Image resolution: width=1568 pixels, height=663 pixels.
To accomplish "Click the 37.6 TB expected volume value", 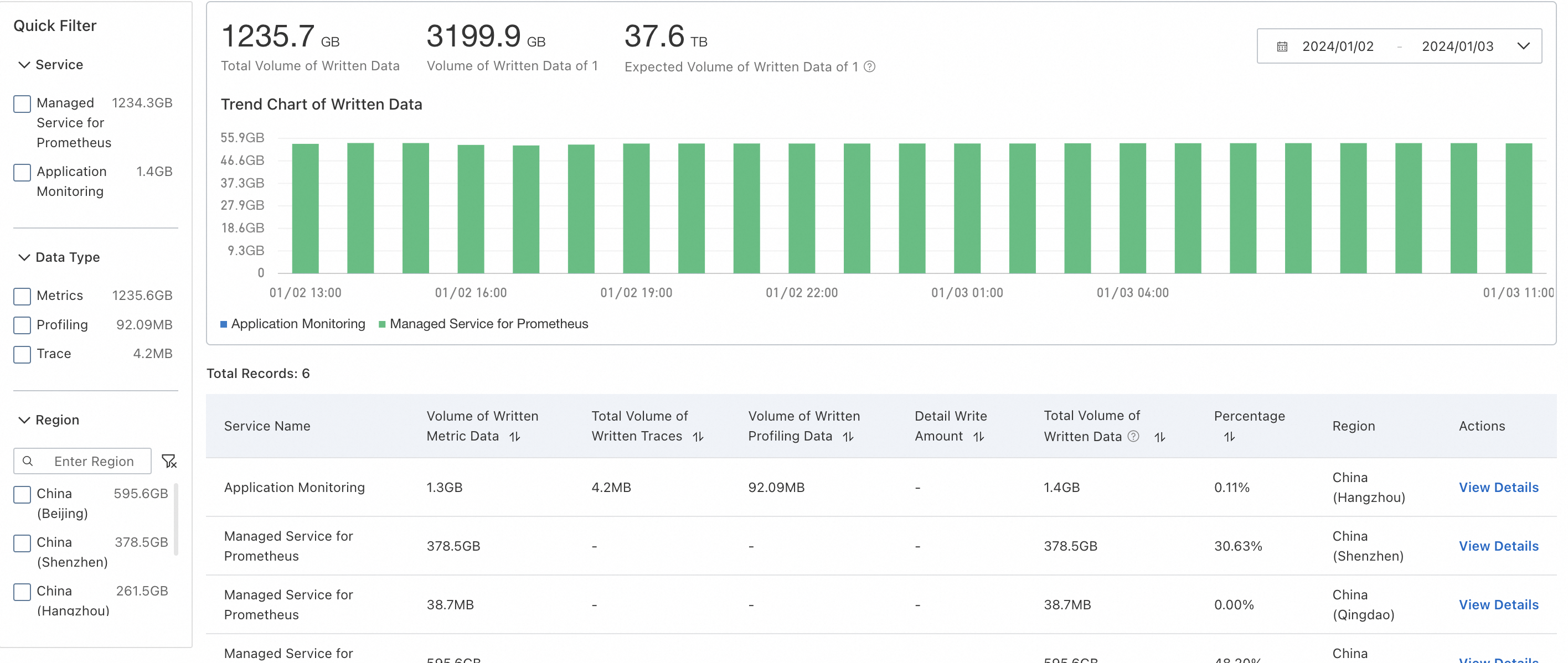I will click(x=666, y=37).
